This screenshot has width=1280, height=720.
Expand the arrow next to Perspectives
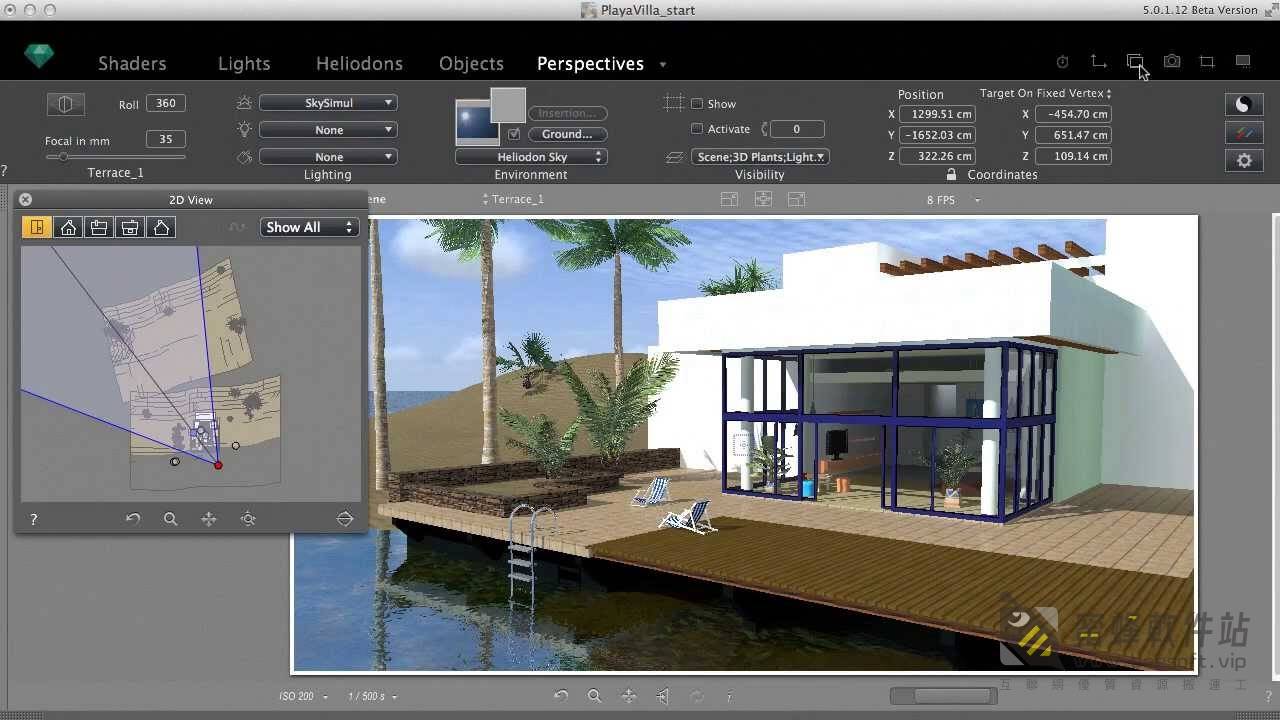[662, 65]
